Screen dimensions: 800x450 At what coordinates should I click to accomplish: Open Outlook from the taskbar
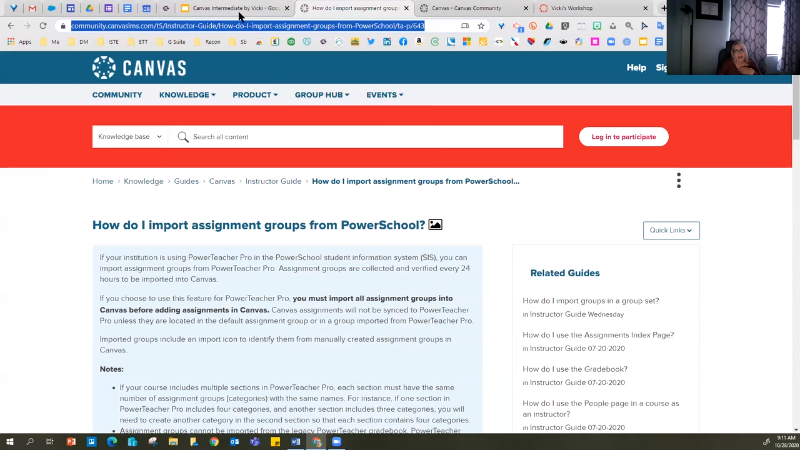(234, 442)
